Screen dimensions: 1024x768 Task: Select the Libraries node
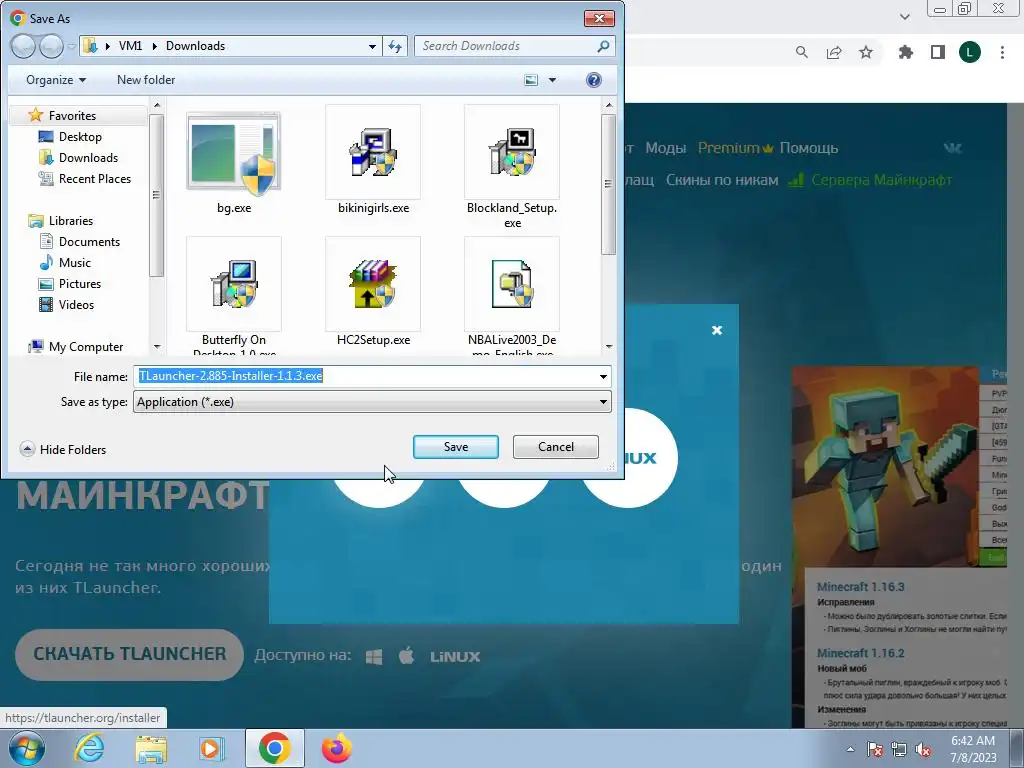click(x=61, y=221)
